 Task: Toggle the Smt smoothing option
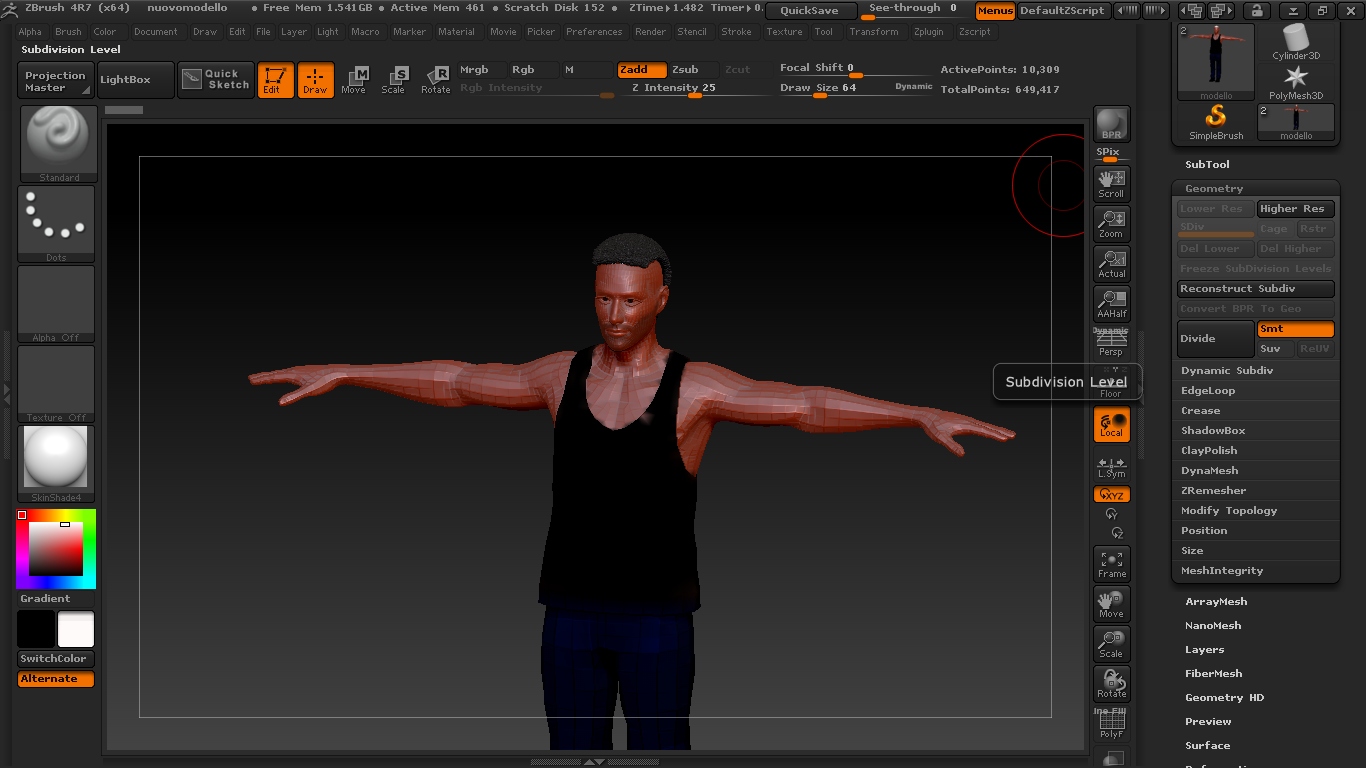(1295, 329)
